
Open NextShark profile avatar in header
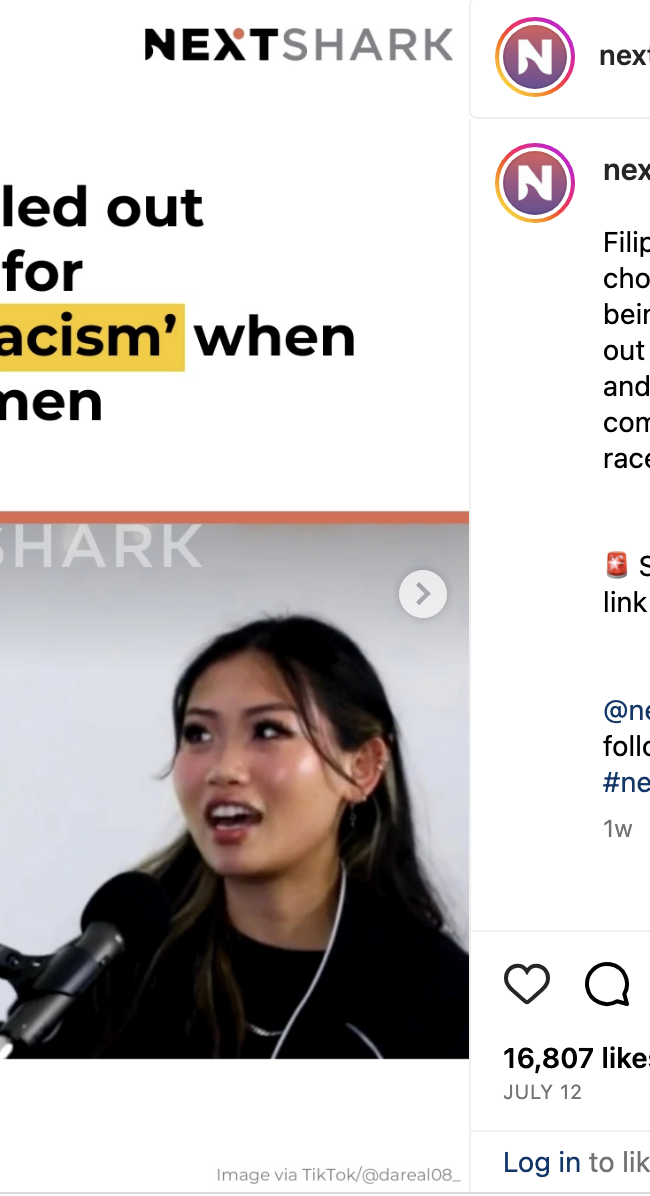pyautogui.click(x=535, y=57)
